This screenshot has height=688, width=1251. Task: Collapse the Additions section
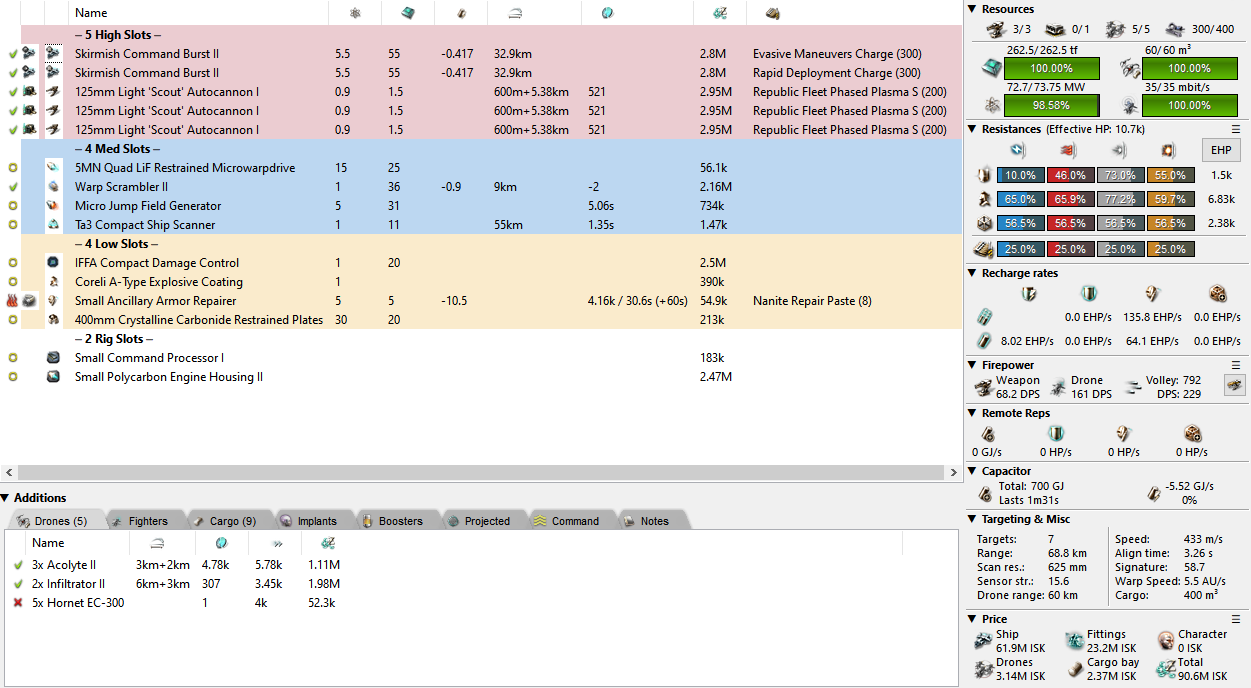click(x=6, y=498)
